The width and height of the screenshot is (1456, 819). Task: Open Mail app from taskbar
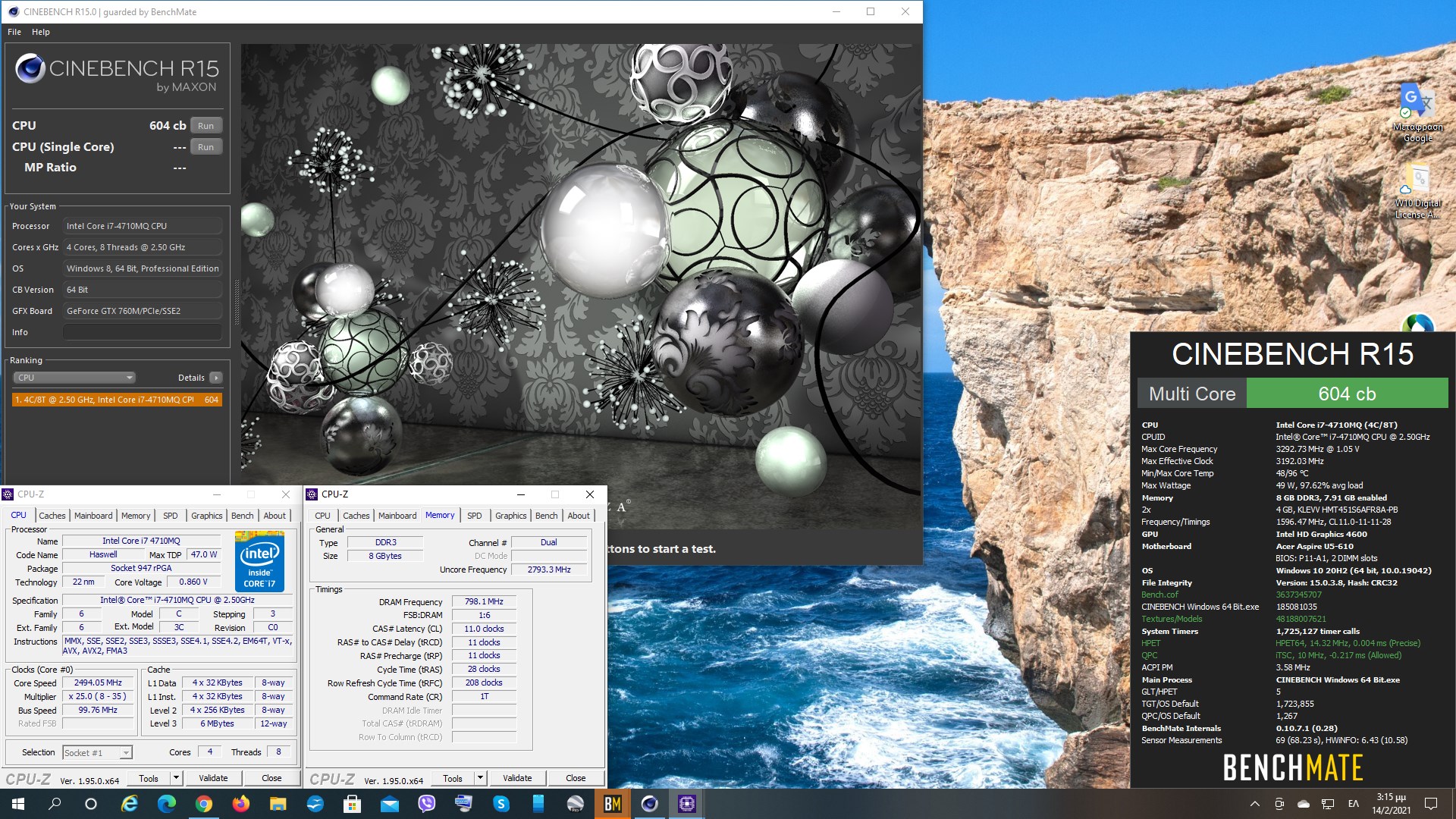[x=390, y=804]
